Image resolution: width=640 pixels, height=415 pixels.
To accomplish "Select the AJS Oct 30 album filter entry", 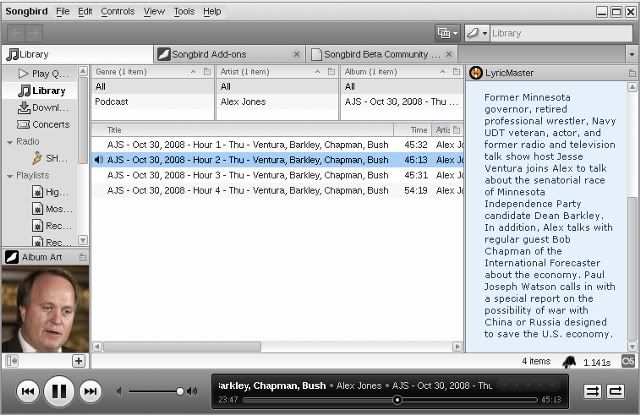I will 402,102.
